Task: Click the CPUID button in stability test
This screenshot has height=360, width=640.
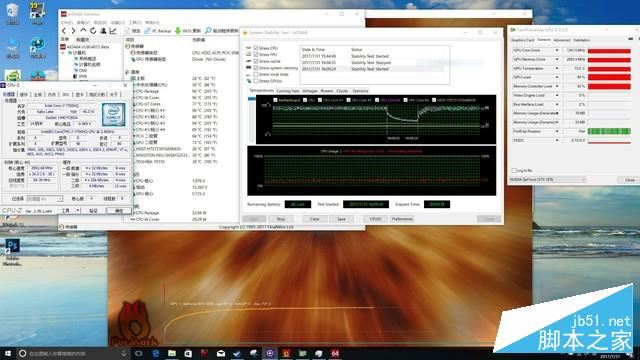Action: [376, 219]
